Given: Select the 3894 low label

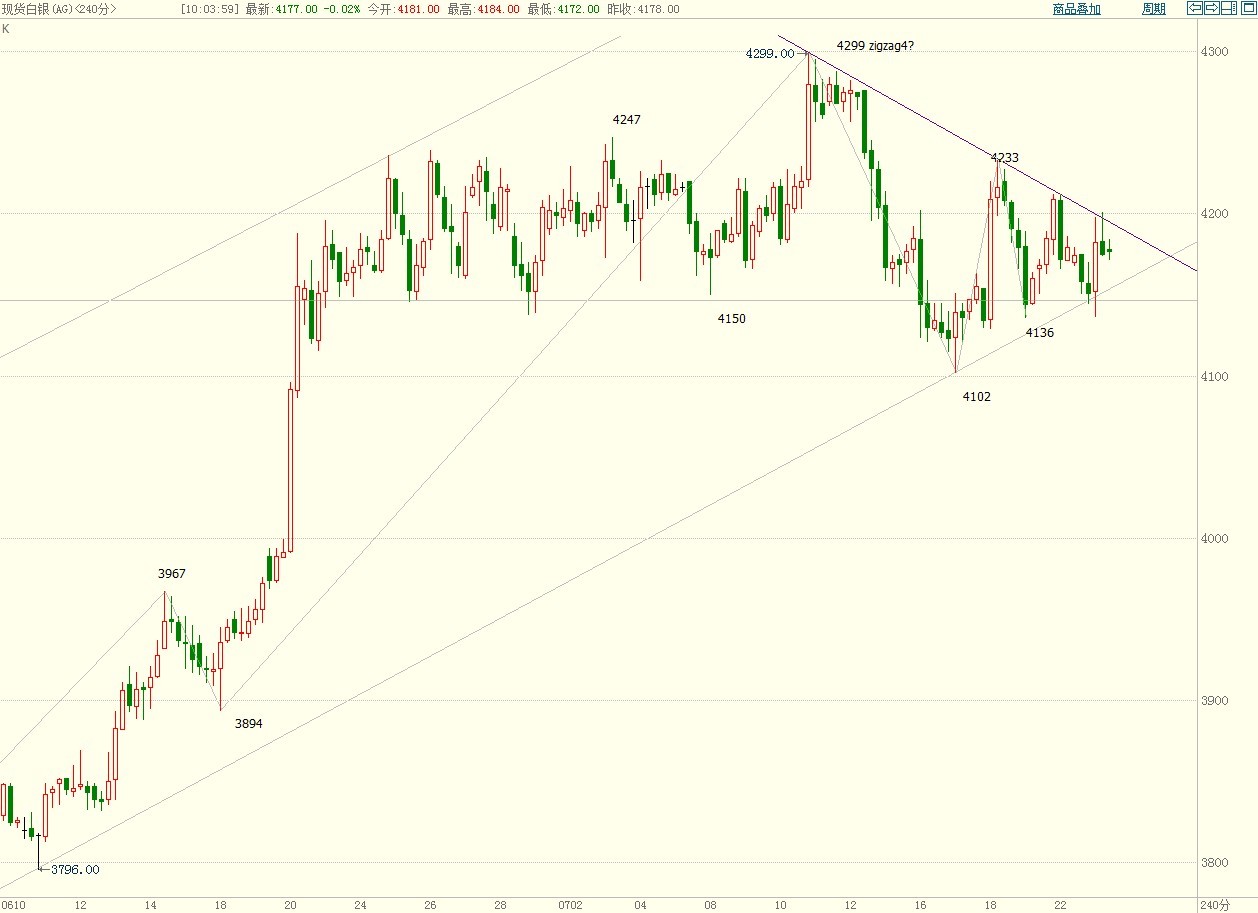Looking at the screenshot, I should click(x=248, y=724).
